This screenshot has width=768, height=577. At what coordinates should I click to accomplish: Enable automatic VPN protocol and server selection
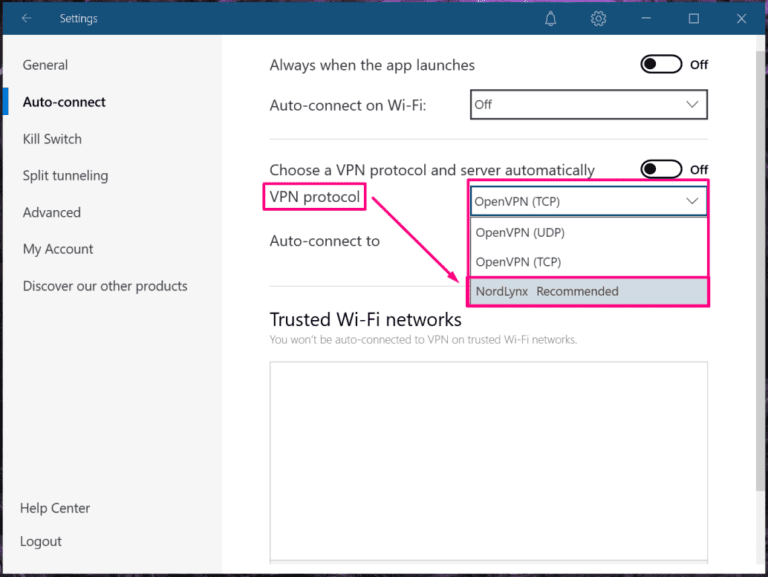(661, 169)
